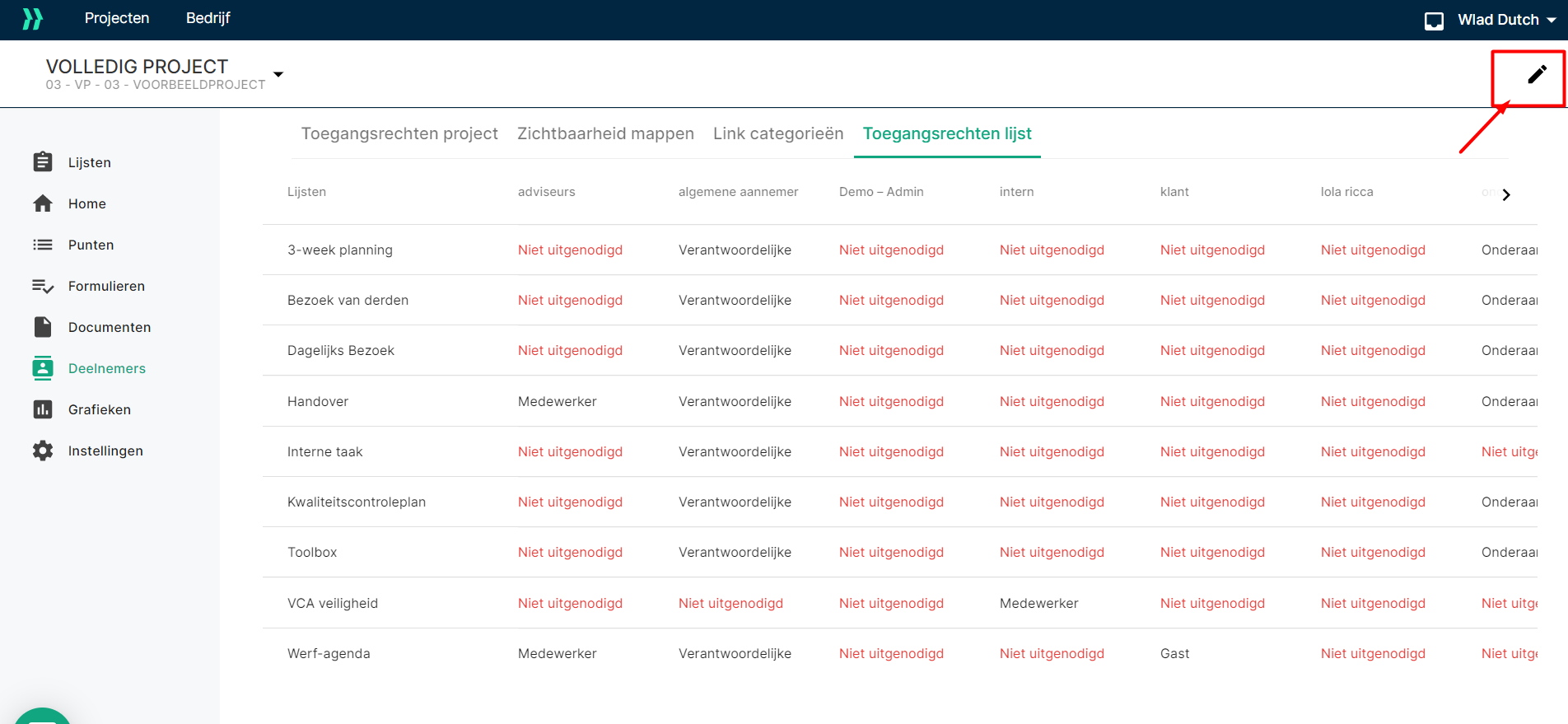Open Punten in sidebar

91,245
